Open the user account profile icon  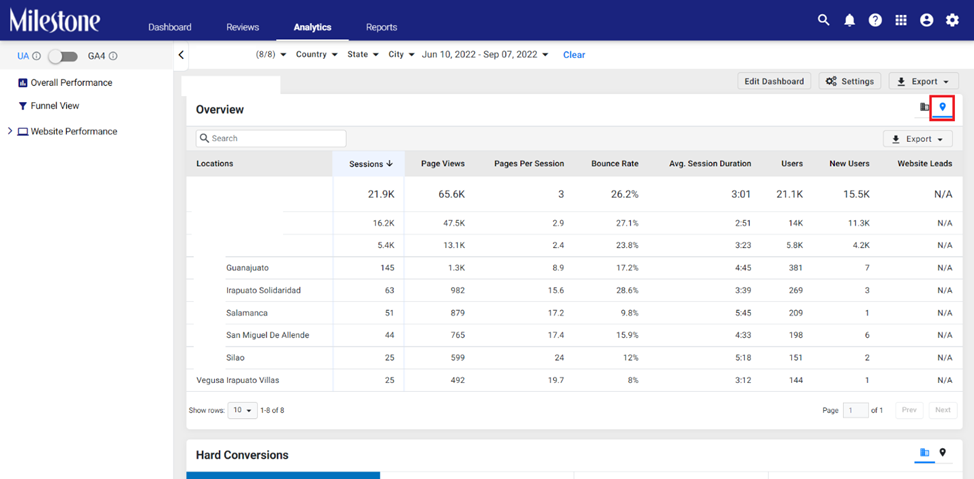(927, 21)
